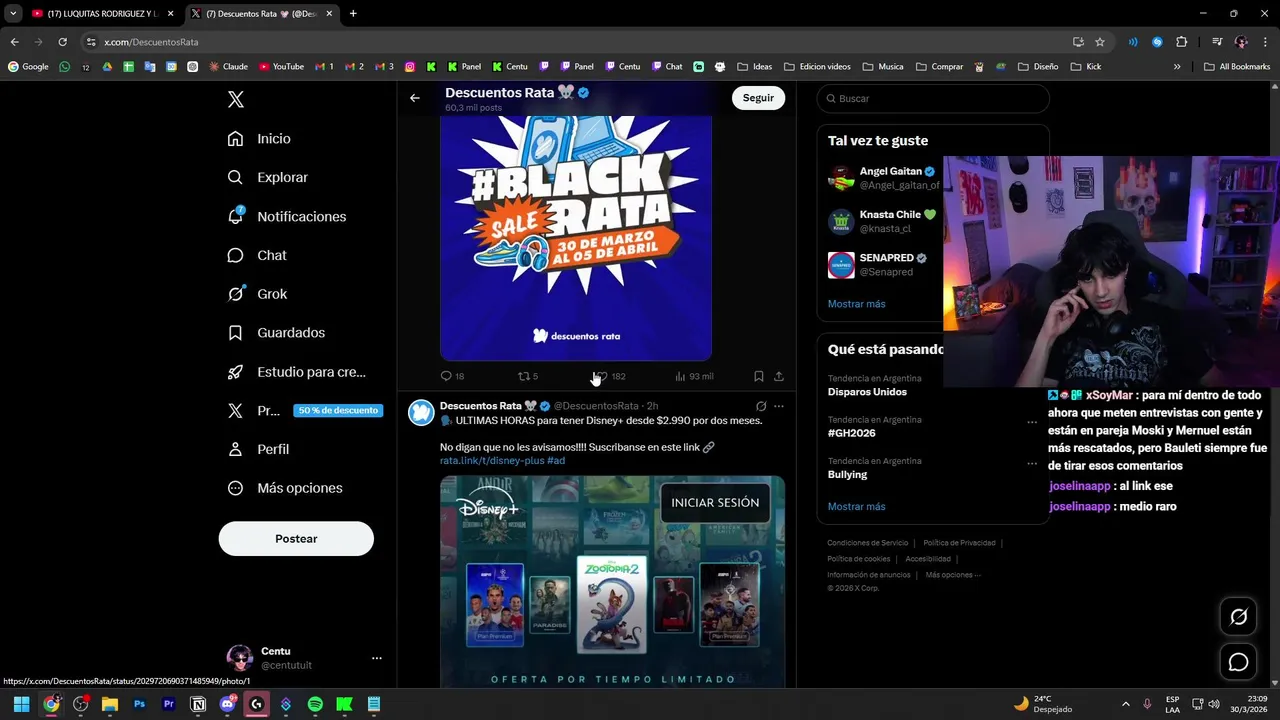The width and height of the screenshot is (1280, 720).
Task: Follow Descuentos Rata with Seguir button
Action: click(758, 98)
